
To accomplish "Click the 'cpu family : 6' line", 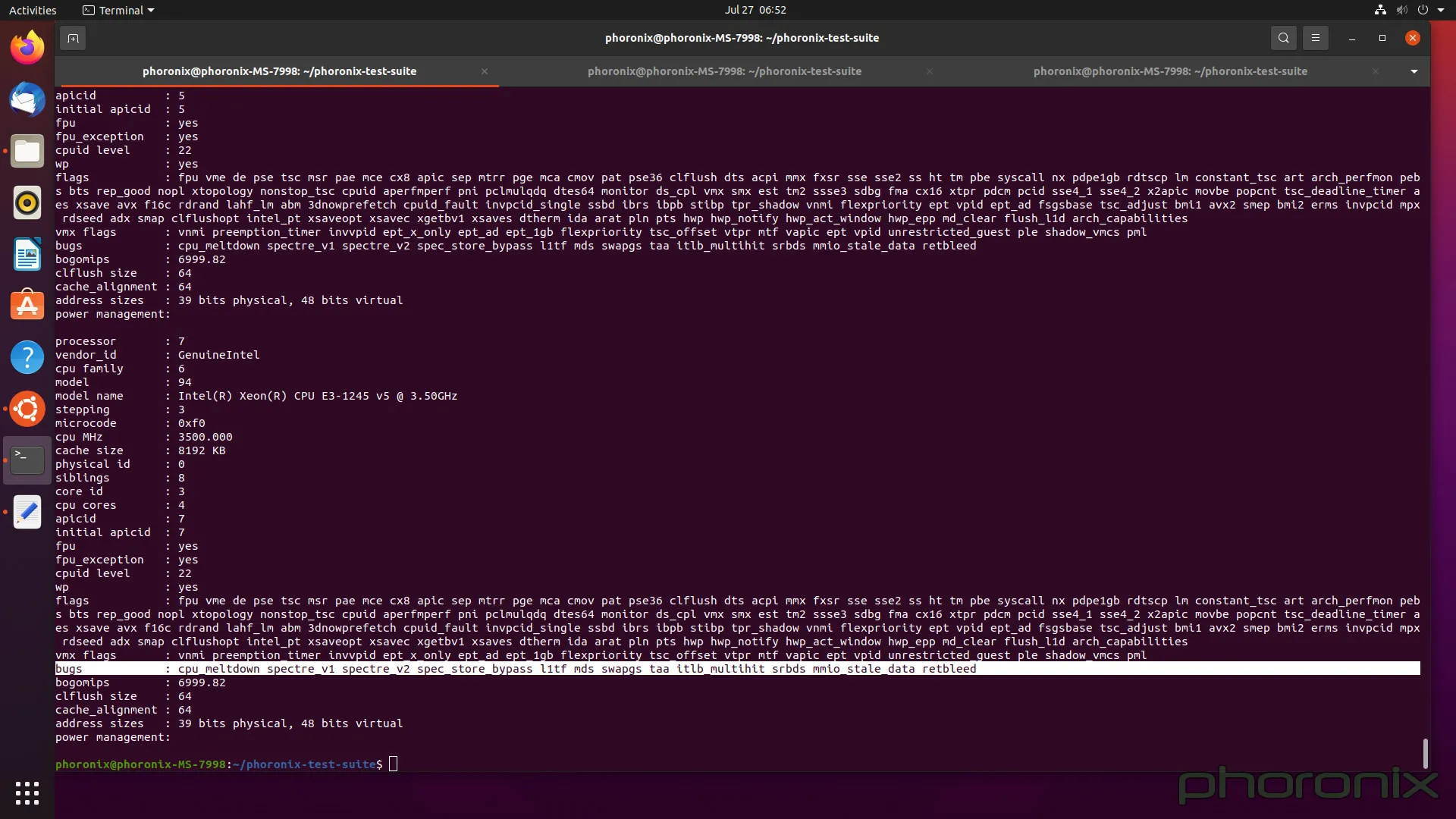I will 120,369.
